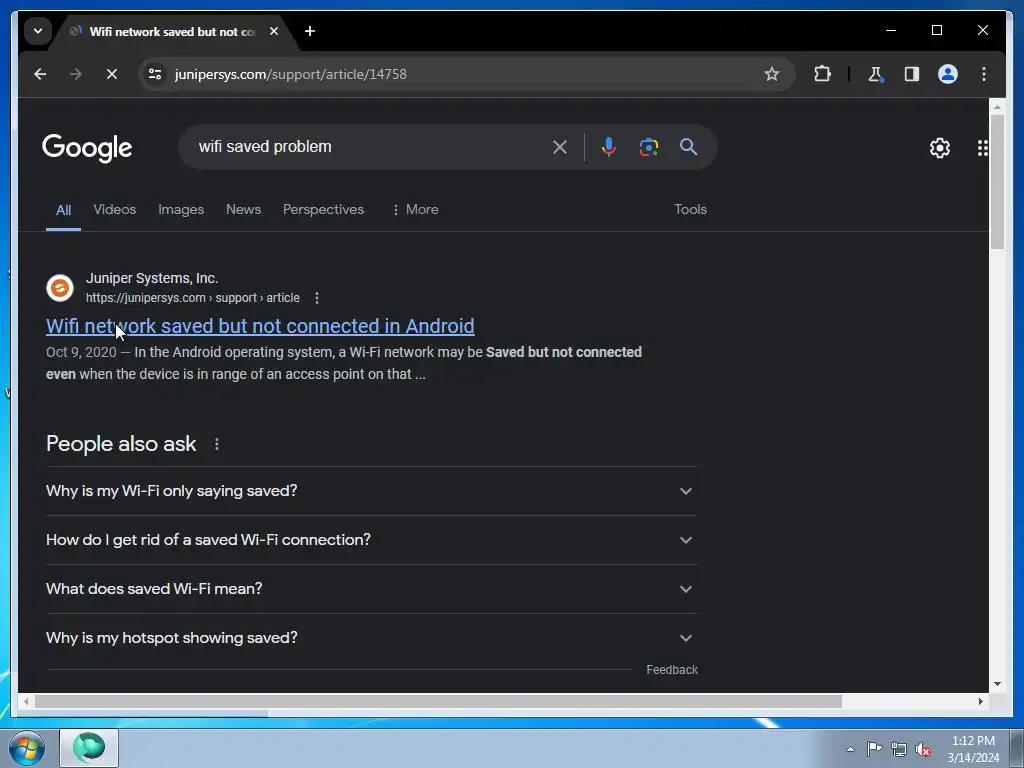Search by image with Google Lens icon

pos(648,147)
